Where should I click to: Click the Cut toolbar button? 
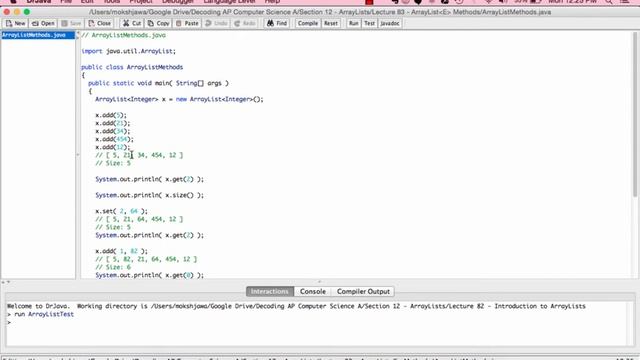132,23
